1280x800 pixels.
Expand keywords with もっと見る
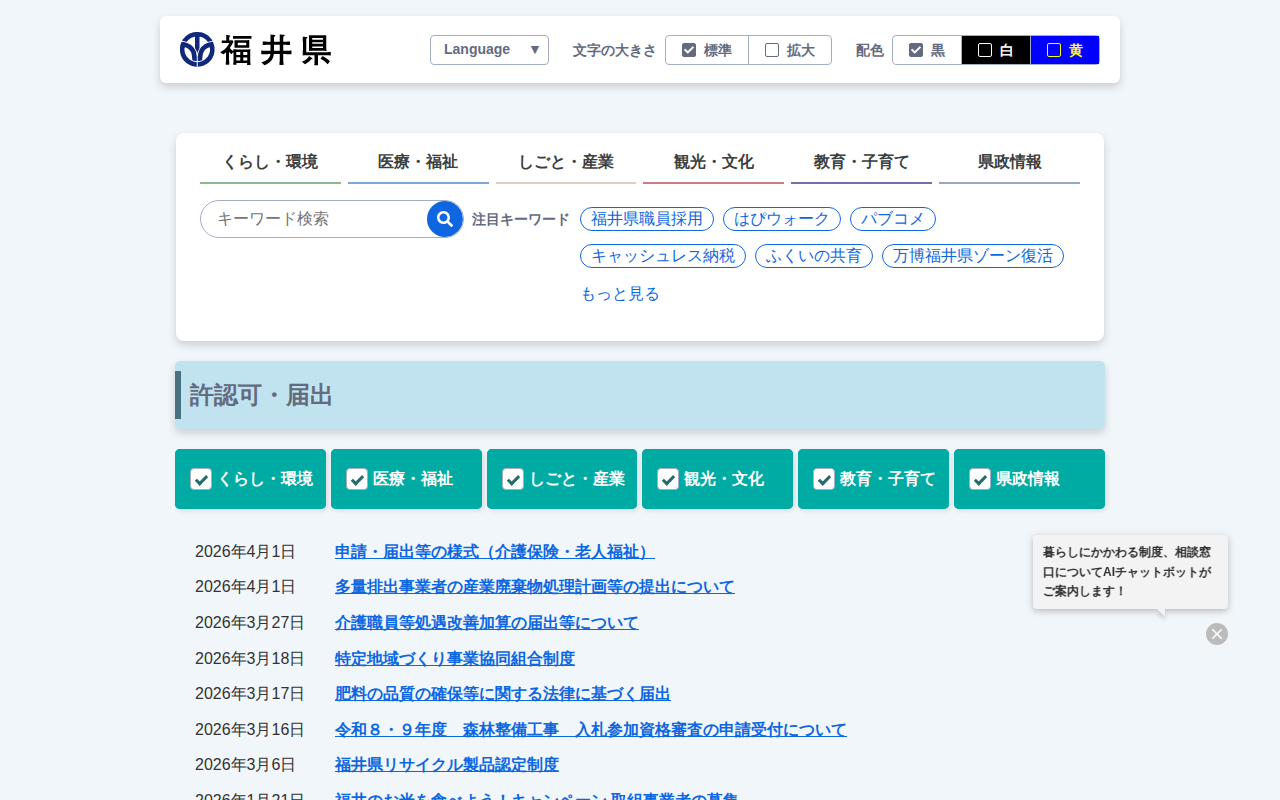(x=620, y=294)
